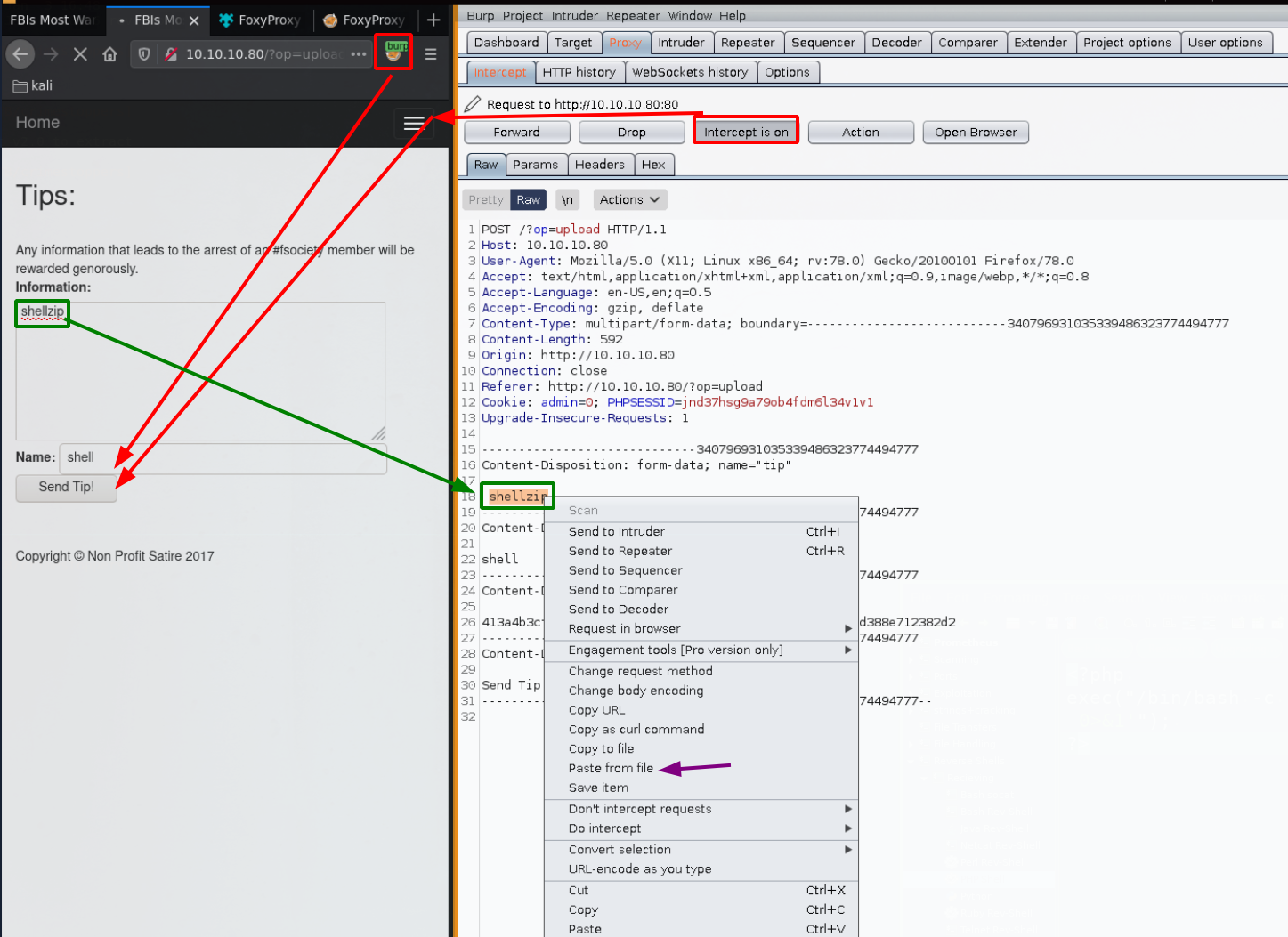This screenshot has width=1288, height=937.
Task: Open the Project menu
Action: (522, 16)
